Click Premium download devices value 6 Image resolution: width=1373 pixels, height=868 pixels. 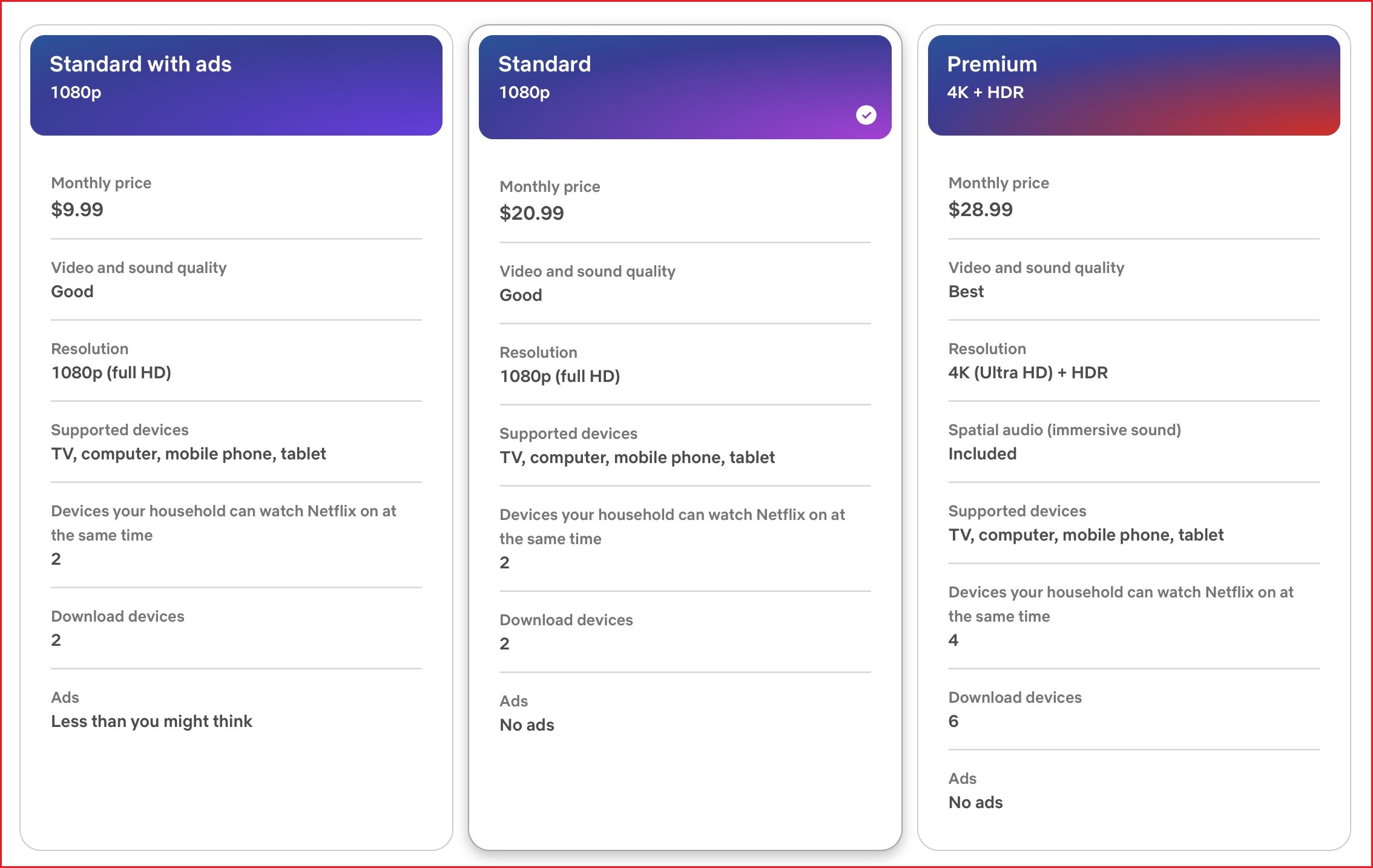[953, 722]
